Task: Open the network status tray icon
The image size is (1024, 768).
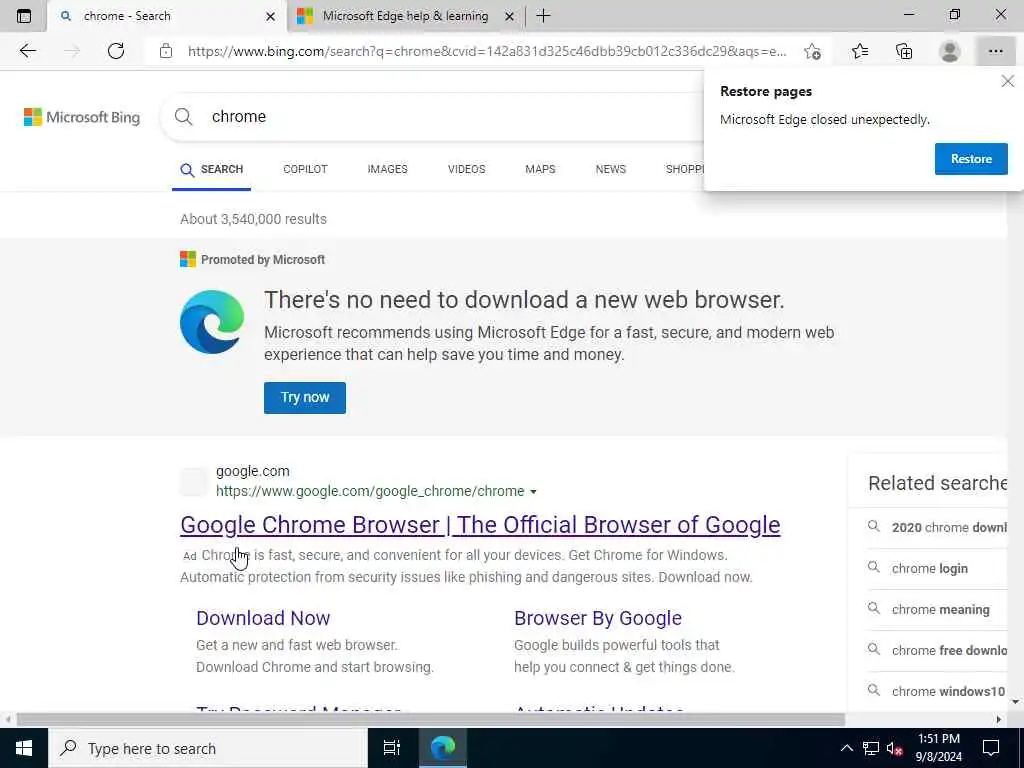Action: (870, 748)
